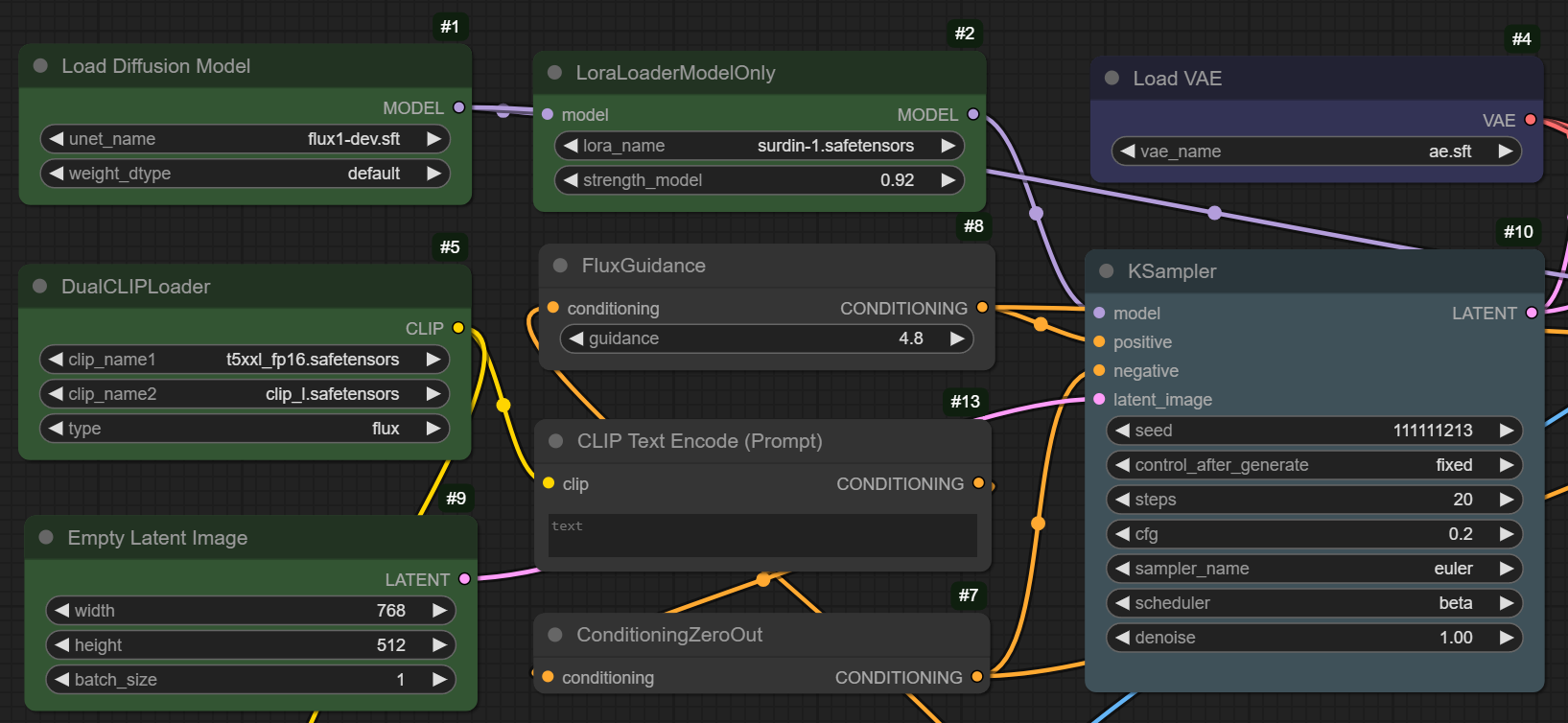The width and height of the screenshot is (1568, 723).
Task: Open the sampler_name euler dropdown
Action: 1314,569
